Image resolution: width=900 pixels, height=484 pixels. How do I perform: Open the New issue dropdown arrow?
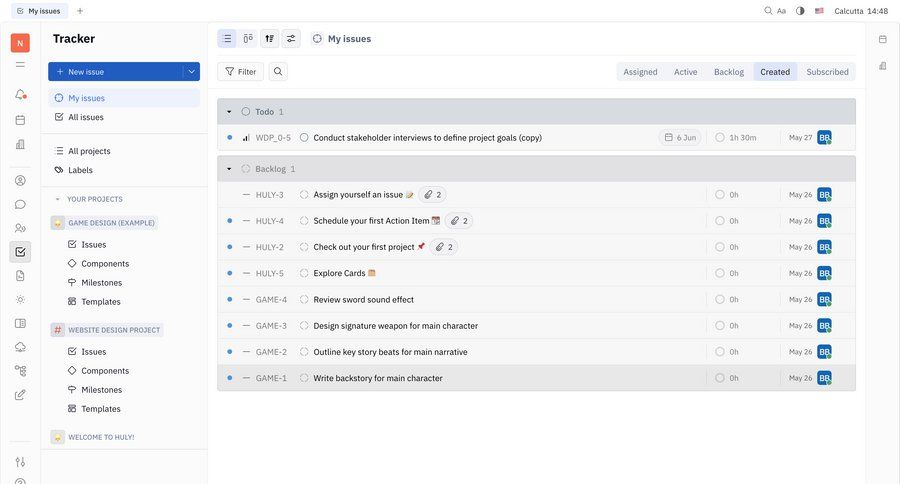click(191, 72)
